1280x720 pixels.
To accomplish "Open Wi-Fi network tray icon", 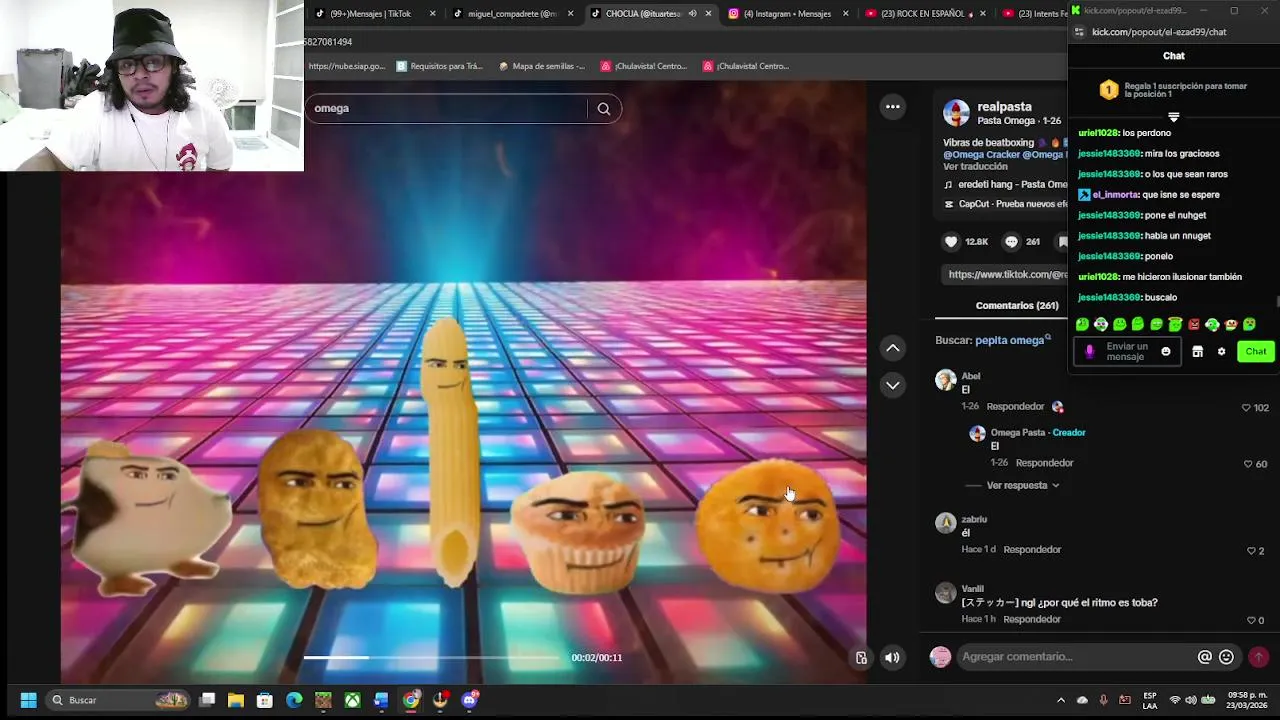I will 1175,700.
